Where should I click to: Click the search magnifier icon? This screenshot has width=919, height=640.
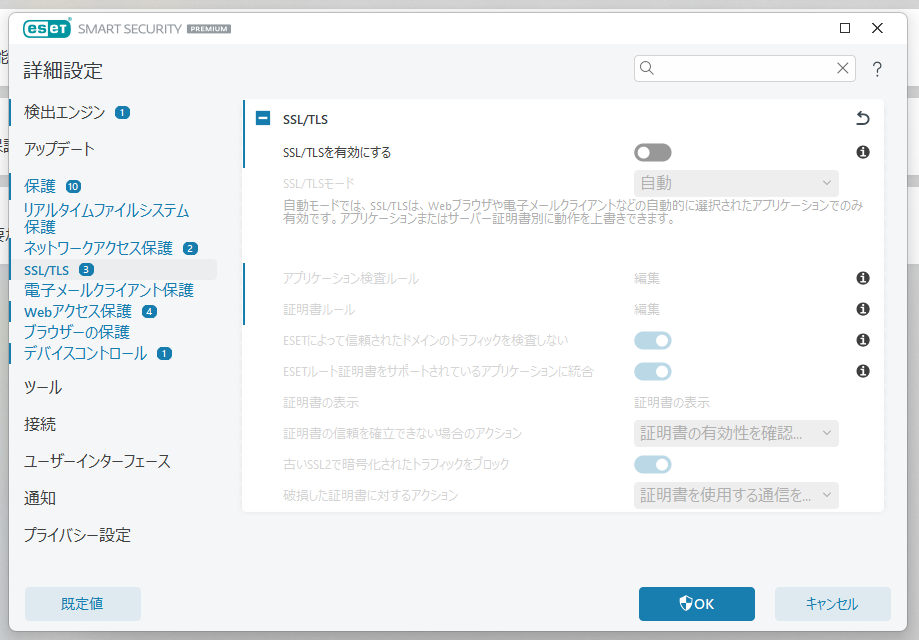pyautogui.click(x=646, y=68)
